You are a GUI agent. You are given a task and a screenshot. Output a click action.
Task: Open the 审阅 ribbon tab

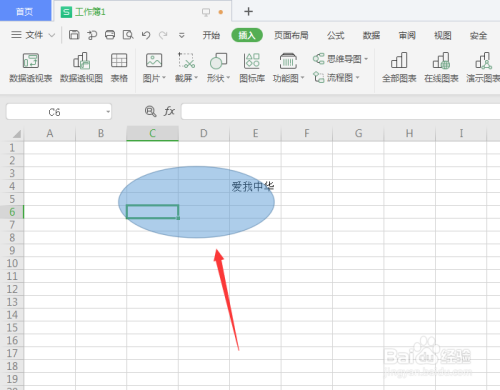point(407,35)
